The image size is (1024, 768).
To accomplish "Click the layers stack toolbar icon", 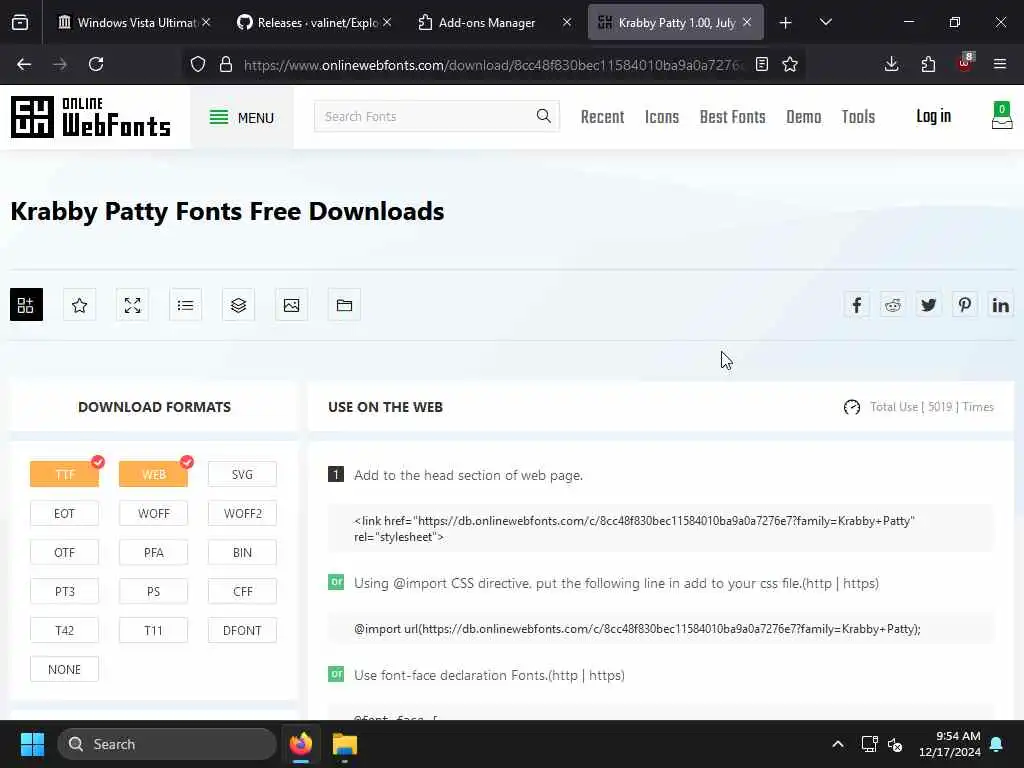I will (238, 305).
